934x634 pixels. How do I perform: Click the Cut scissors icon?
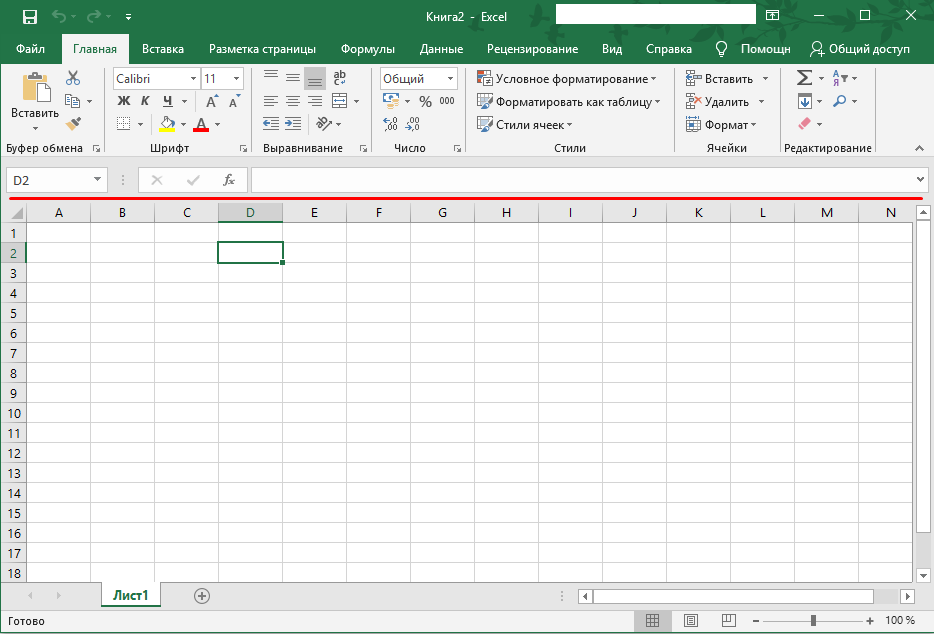[x=73, y=78]
